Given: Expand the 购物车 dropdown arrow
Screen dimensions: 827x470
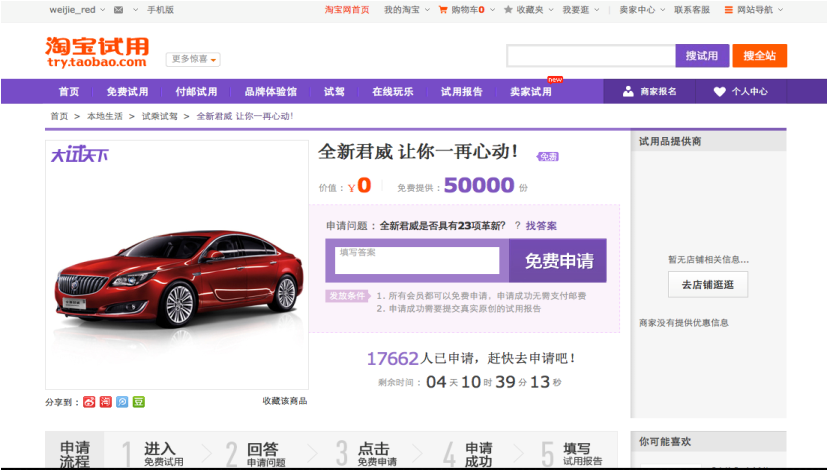Looking at the screenshot, I should point(492,9).
